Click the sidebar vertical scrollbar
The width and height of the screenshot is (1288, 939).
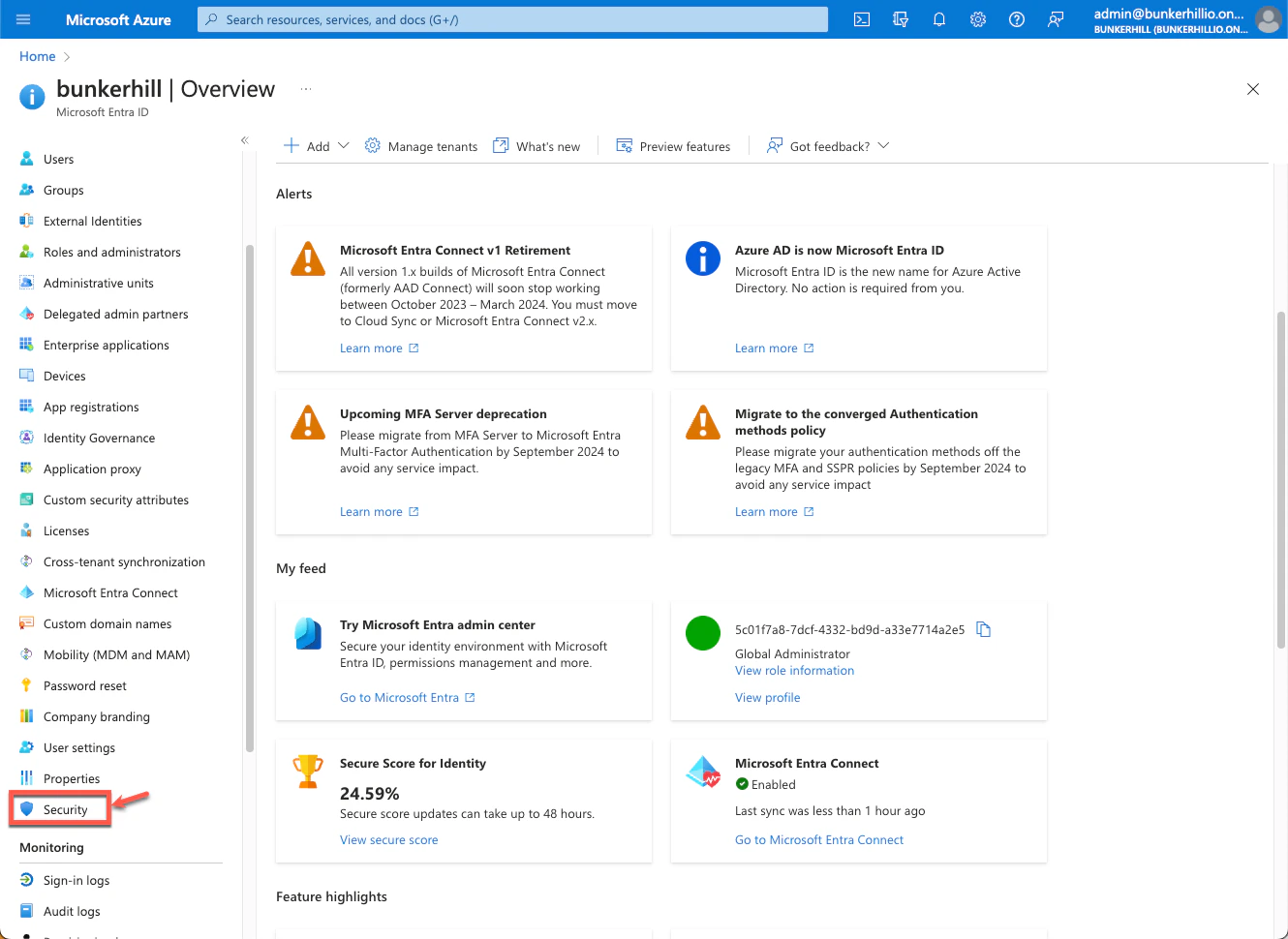[x=250, y=498]
